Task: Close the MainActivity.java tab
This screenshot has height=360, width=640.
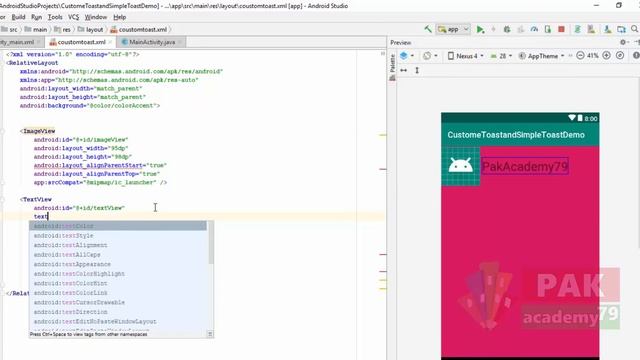Action: pos(180,42)
